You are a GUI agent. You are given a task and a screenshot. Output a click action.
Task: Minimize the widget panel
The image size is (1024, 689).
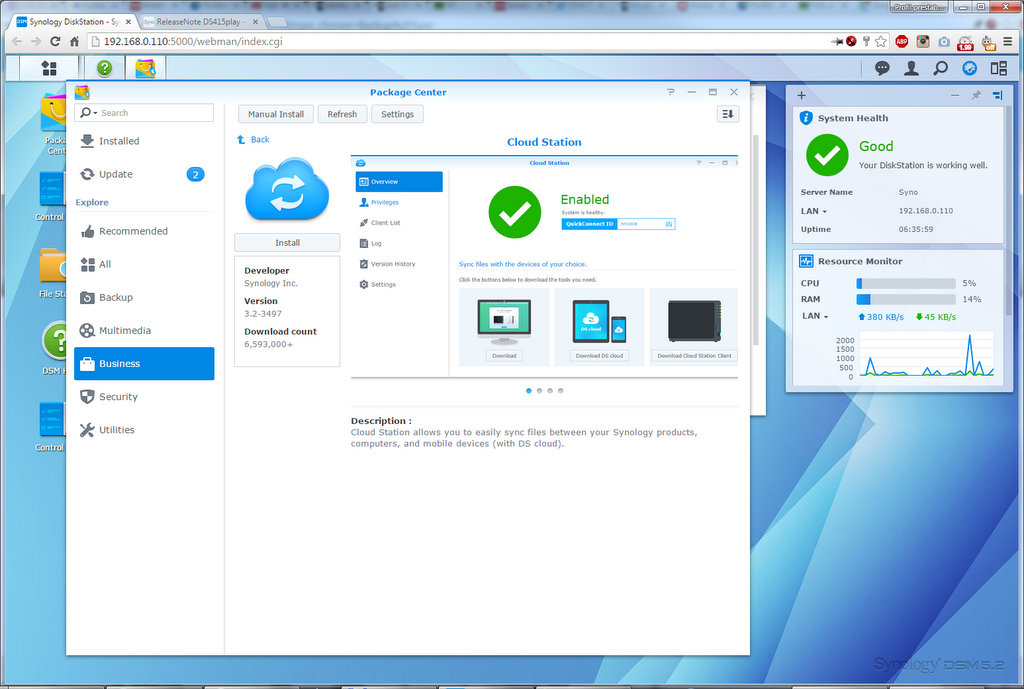(x=955, y=95)
